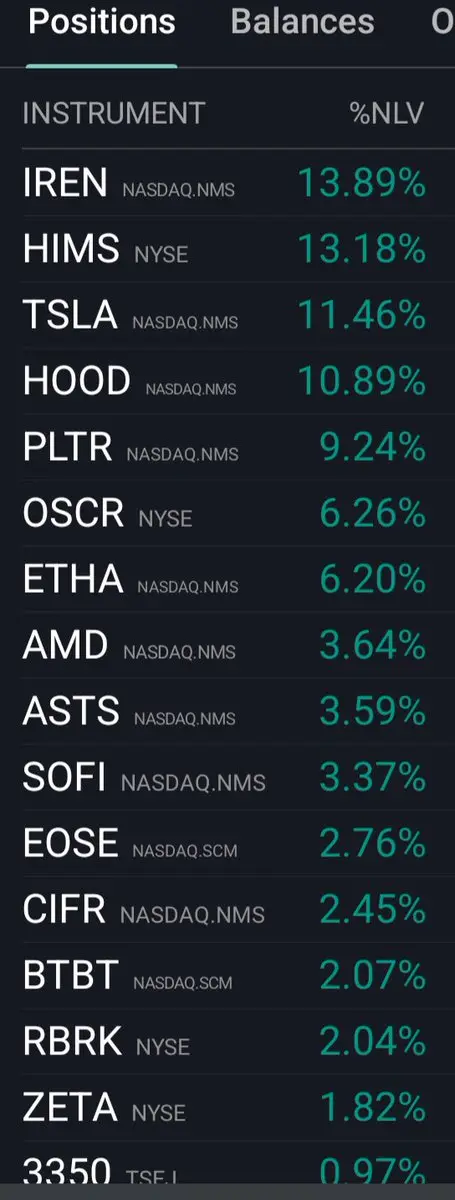The image size is (455, 1200).
Task: View PLTR position details
Action: [x=227, y=447]
